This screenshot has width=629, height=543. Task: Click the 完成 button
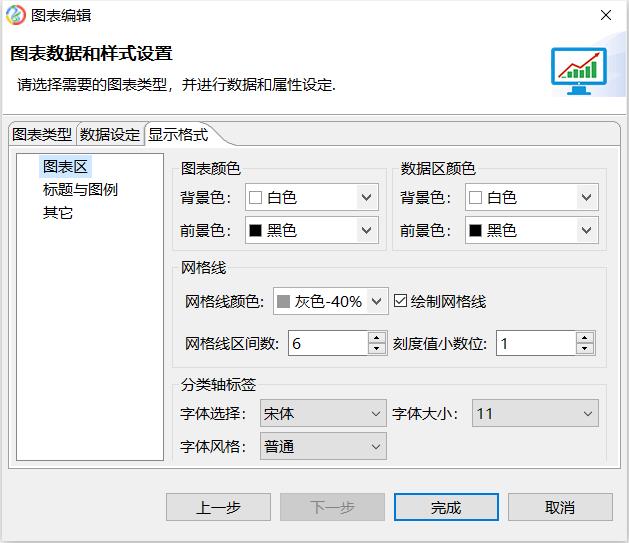tap(446, 507)
